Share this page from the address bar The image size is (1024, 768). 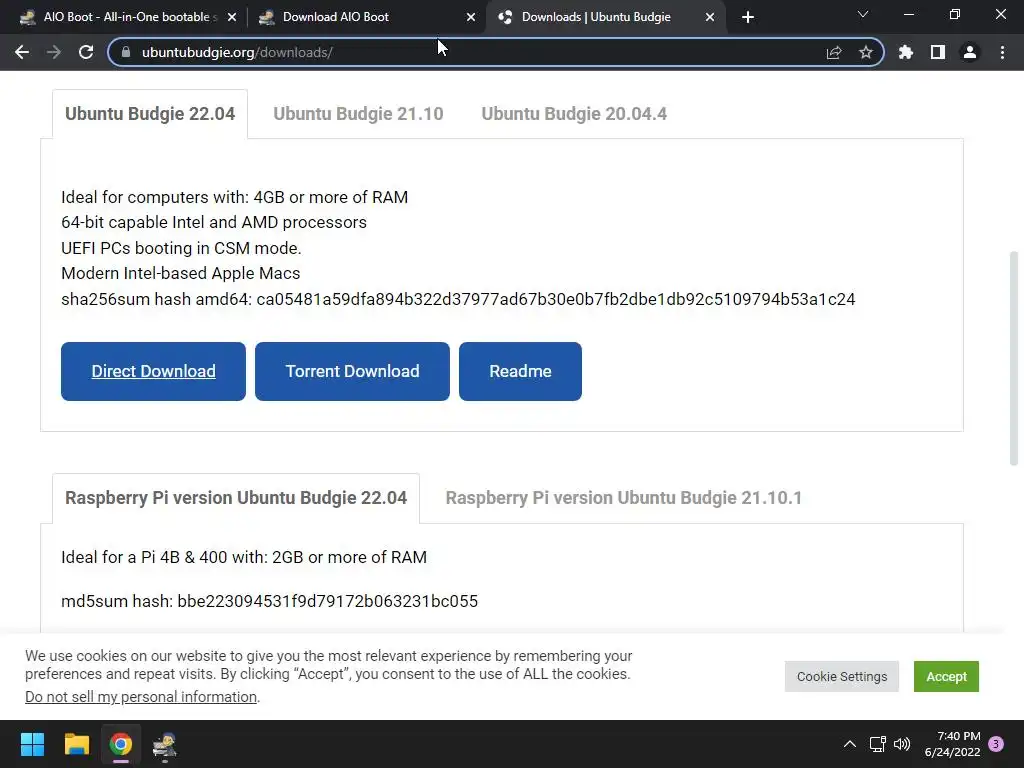(x=833, y=52)
